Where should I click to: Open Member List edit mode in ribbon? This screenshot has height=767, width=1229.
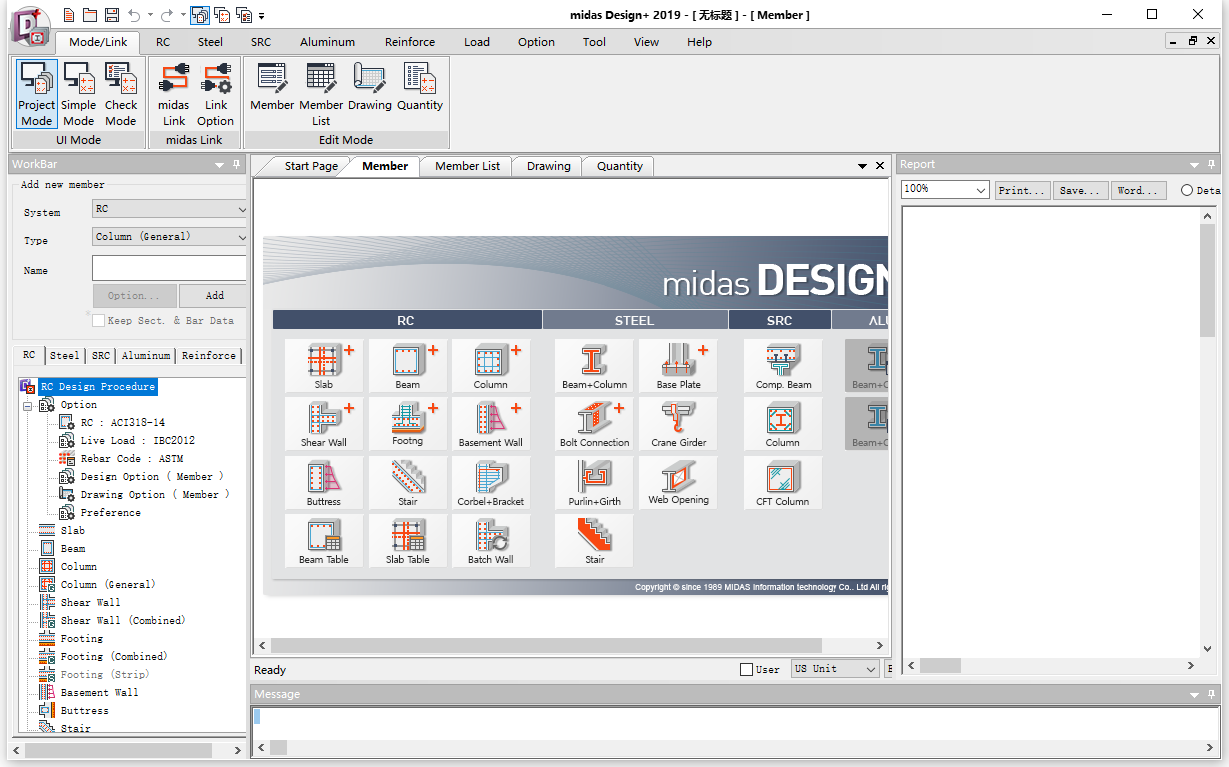tap(321, 94)
